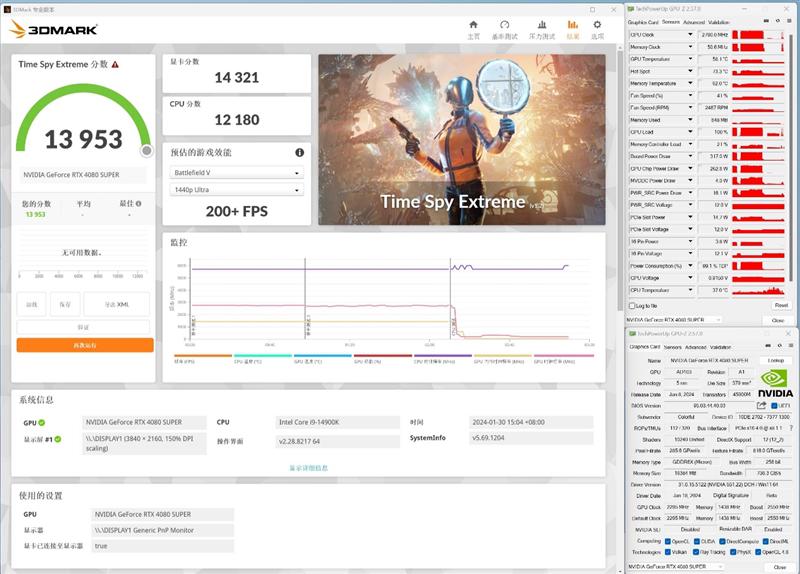
Task: Click the orange legend bar under monitoring chart
Action: pyautogui.click(x=203, y=356)
